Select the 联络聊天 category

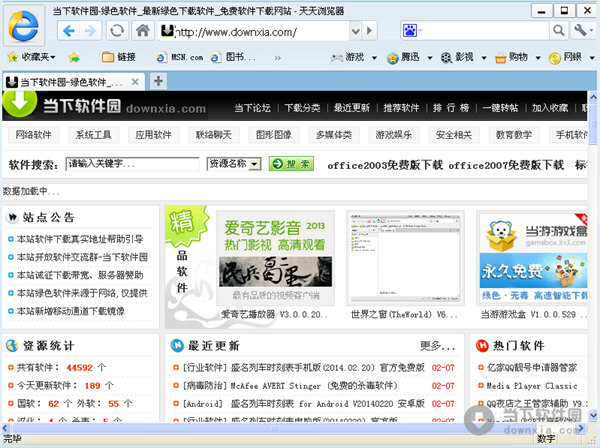pyautogui.click(x=214, y=135)
